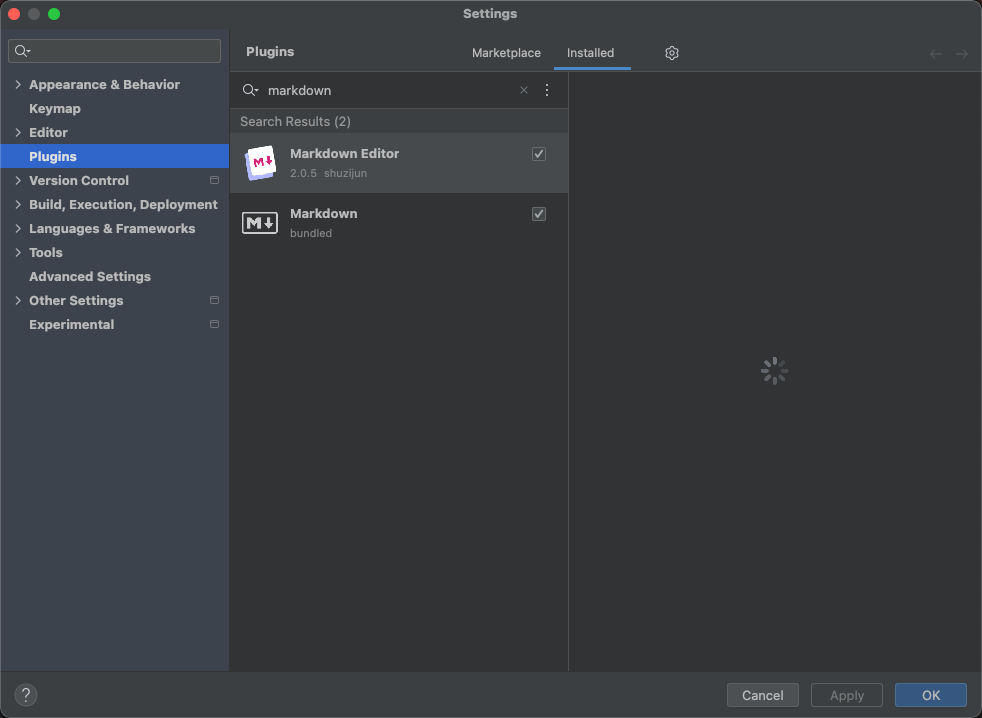Expand Appearance & Behavior section

tap(18, 85)
